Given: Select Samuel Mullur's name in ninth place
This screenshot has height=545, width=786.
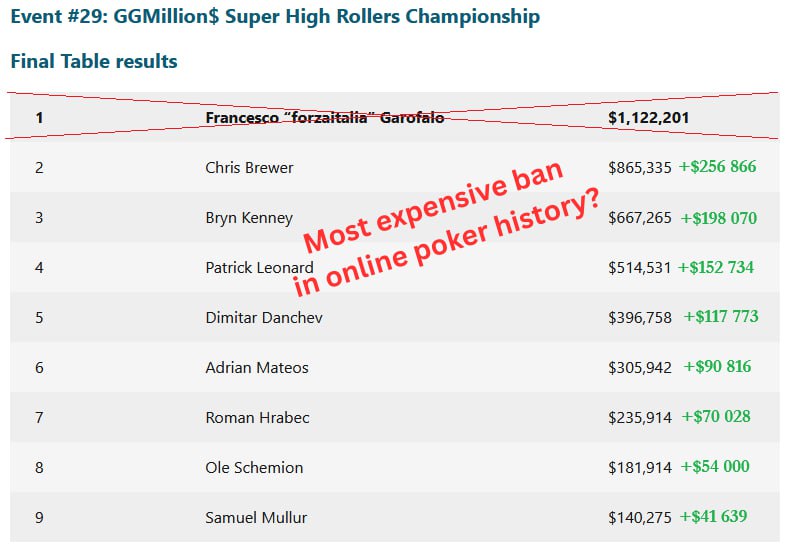Looking at the screenshot, I should point(256,518).
